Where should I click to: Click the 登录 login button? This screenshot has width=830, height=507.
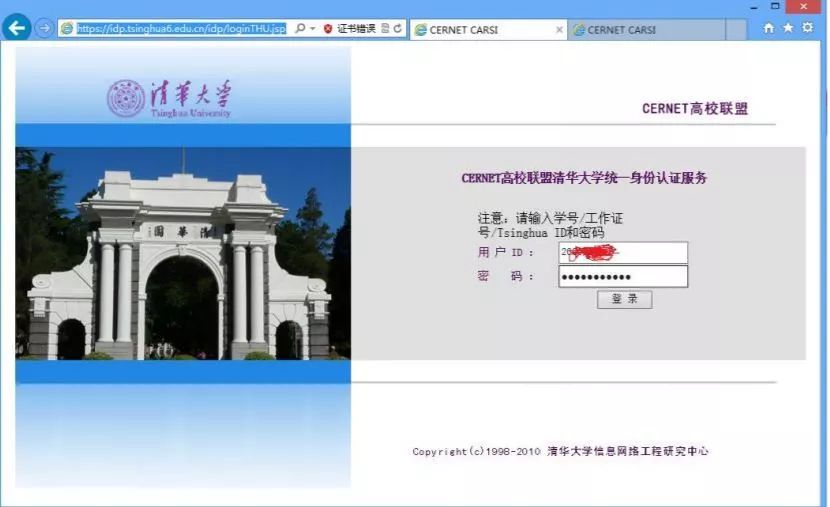click(x=625, y=299)
